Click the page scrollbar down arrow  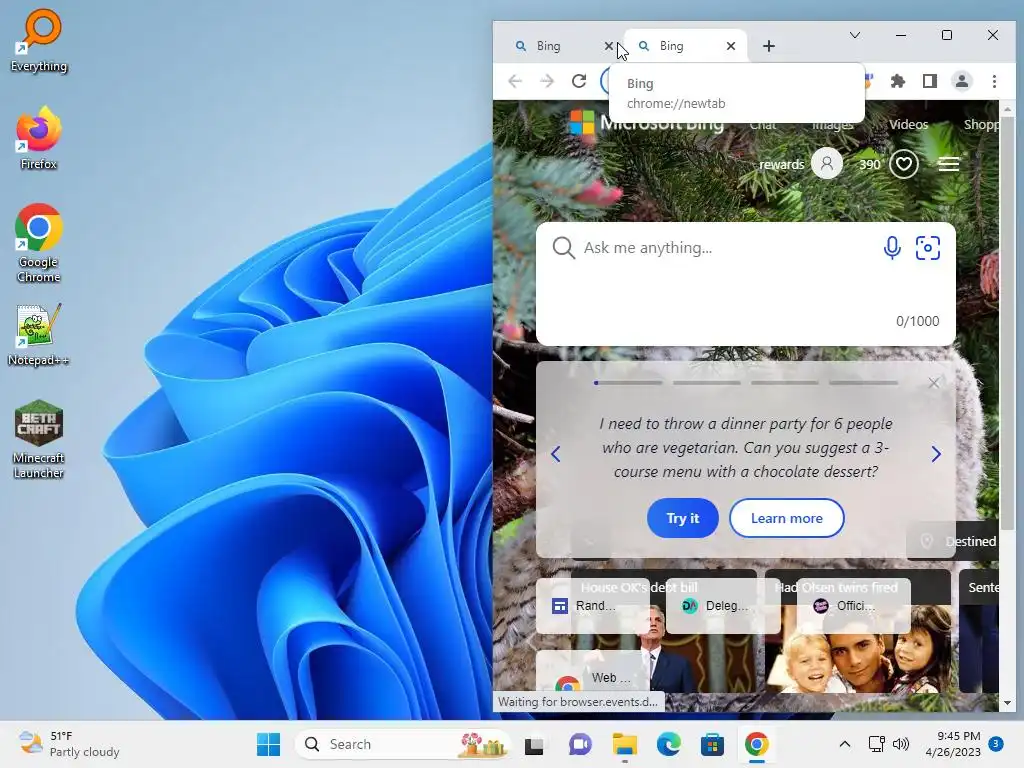click(1007, 703)
